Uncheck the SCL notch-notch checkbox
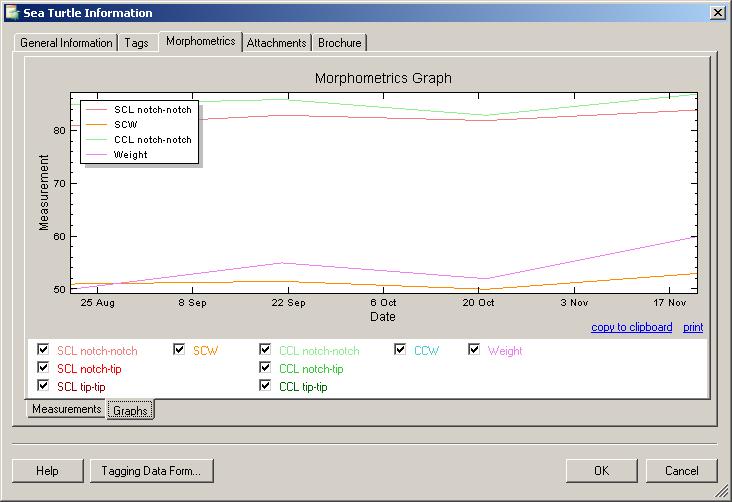732x502 pixels. (x=43, y=350)
